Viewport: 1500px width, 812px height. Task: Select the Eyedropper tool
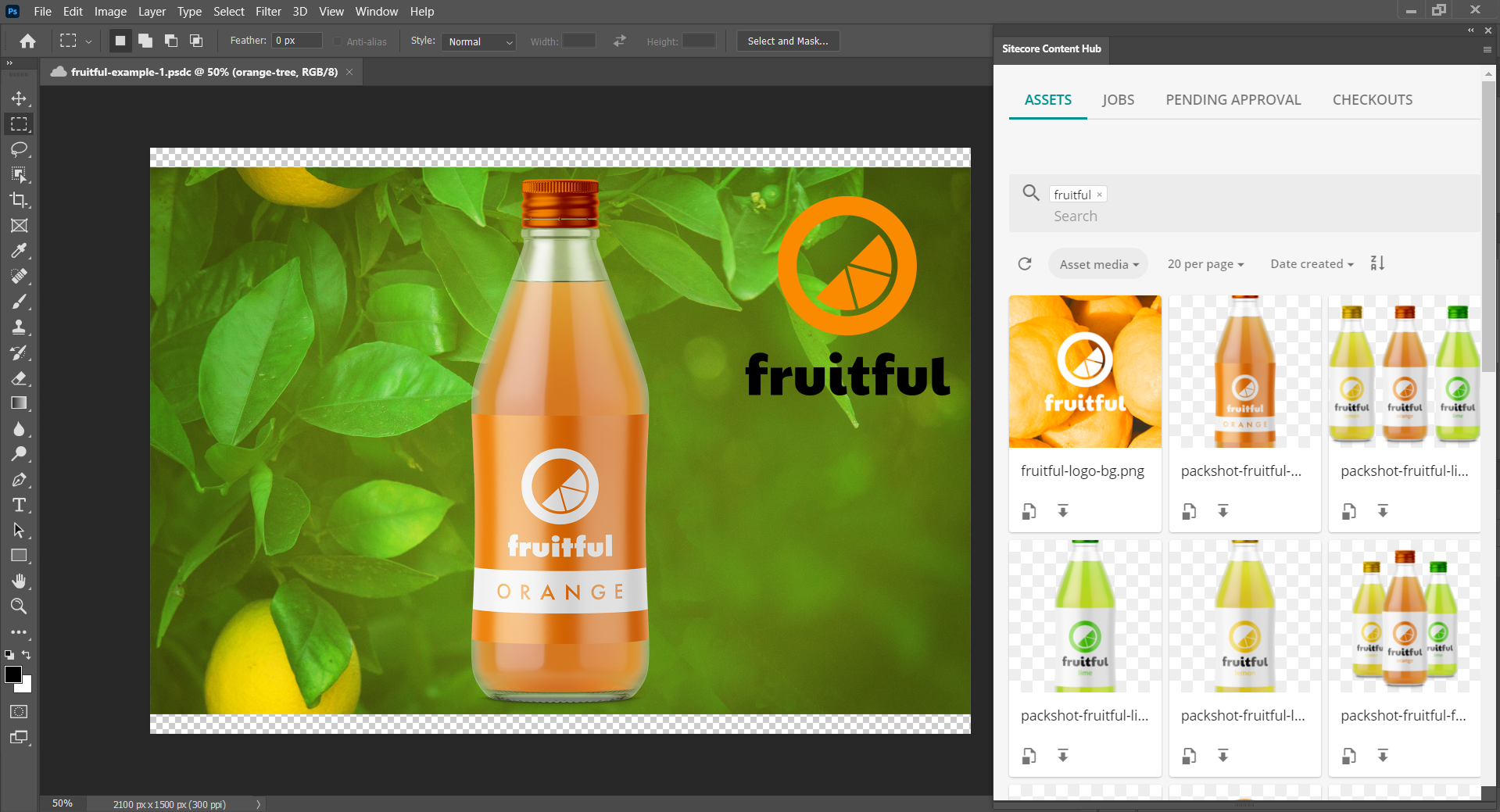19,251
